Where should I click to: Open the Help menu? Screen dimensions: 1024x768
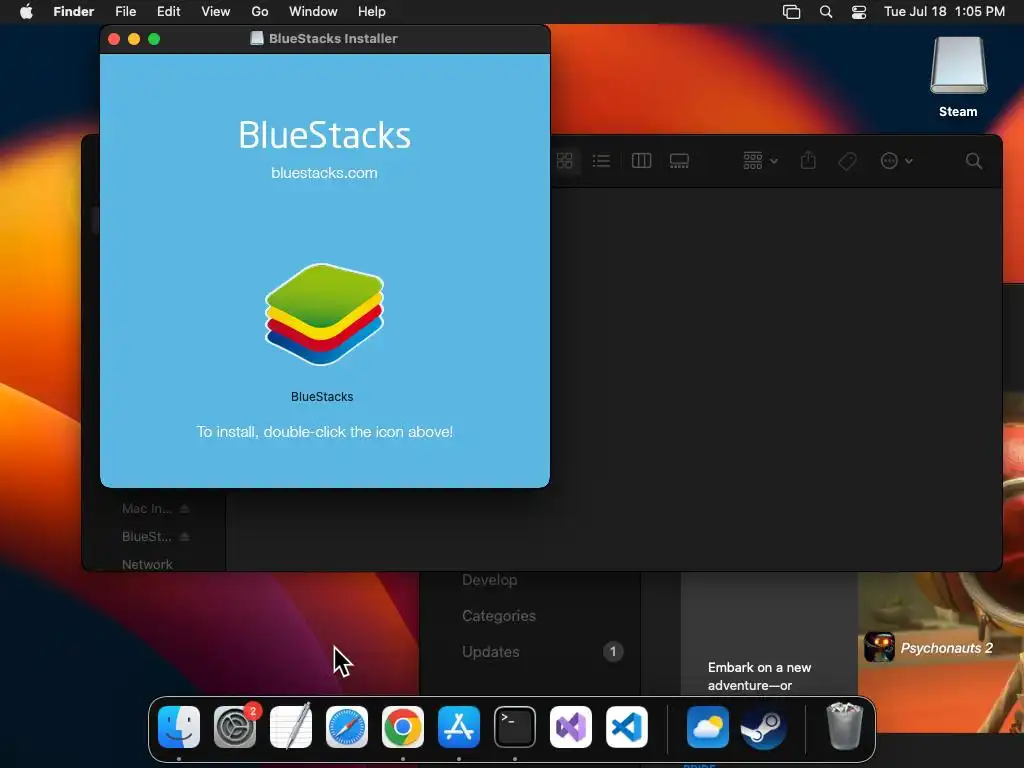pyautogui.click(x=372, y=12)
